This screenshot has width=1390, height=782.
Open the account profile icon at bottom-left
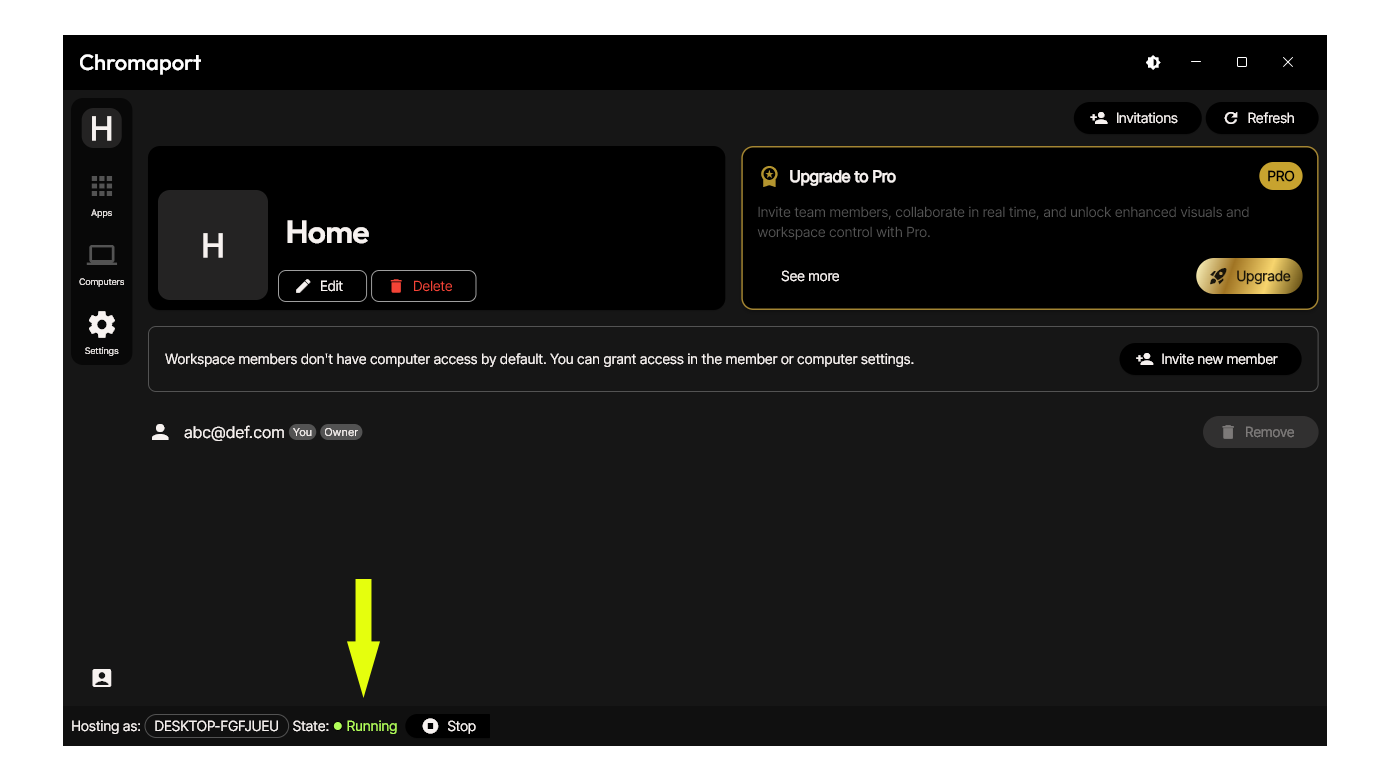click(x=101, y=678)
